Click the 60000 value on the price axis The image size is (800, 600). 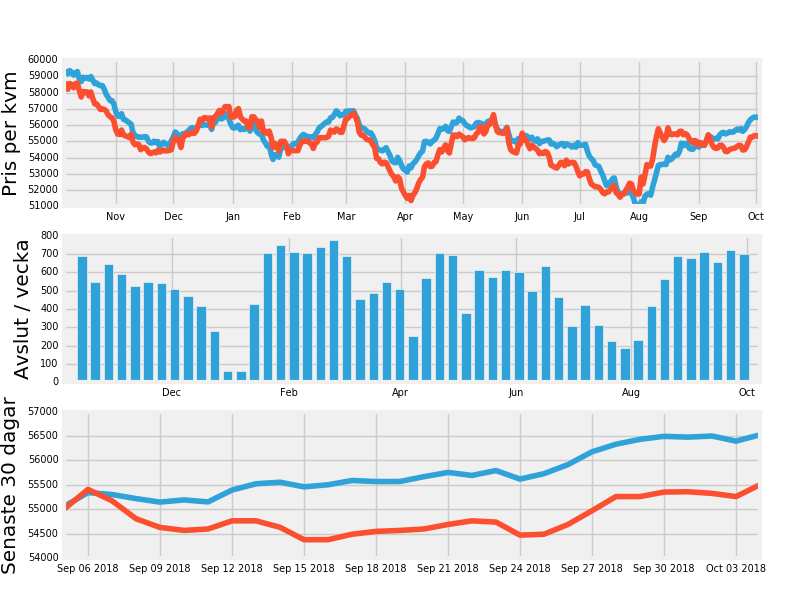click(x=43, y=60)
